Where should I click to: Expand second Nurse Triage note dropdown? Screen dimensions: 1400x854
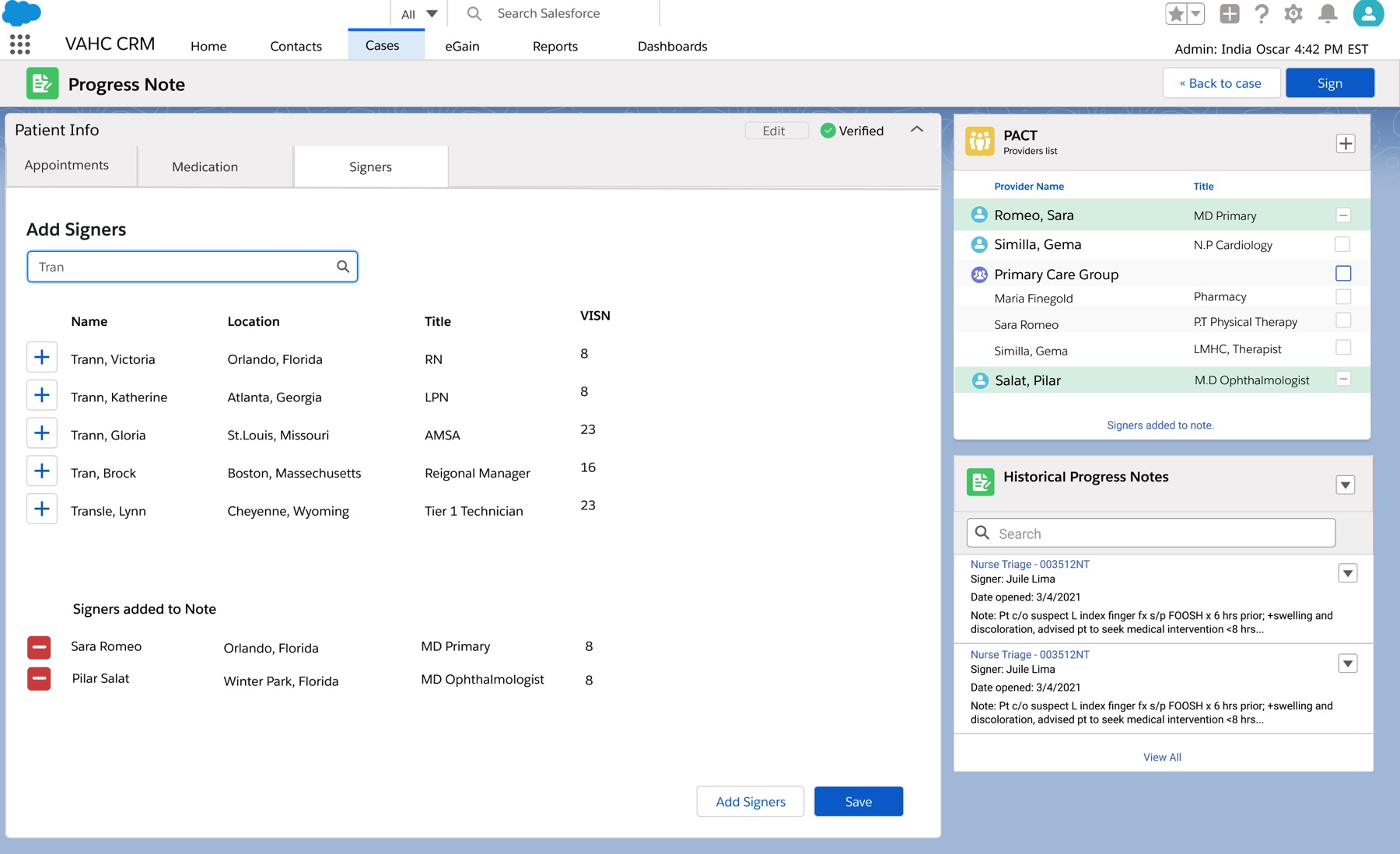1348,664
